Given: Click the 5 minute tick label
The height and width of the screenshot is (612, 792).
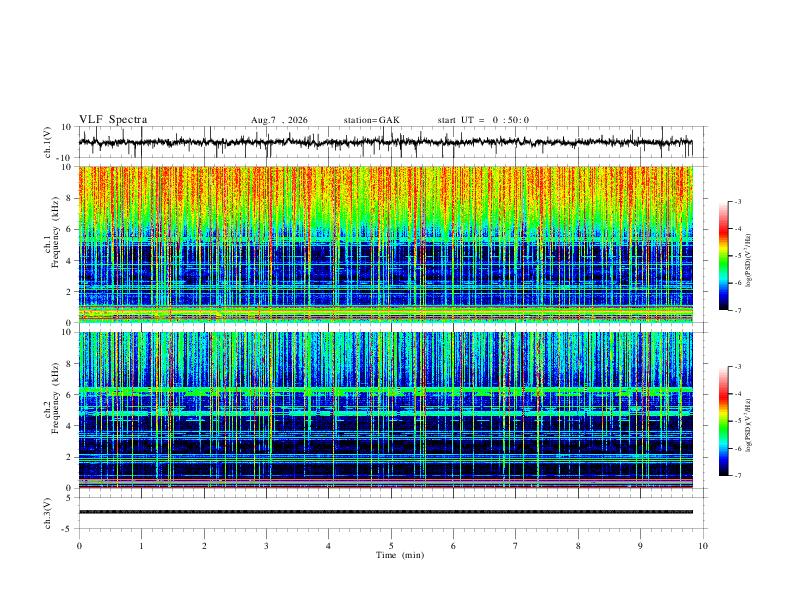Looking at the screenshot, I should coord(391,546).
